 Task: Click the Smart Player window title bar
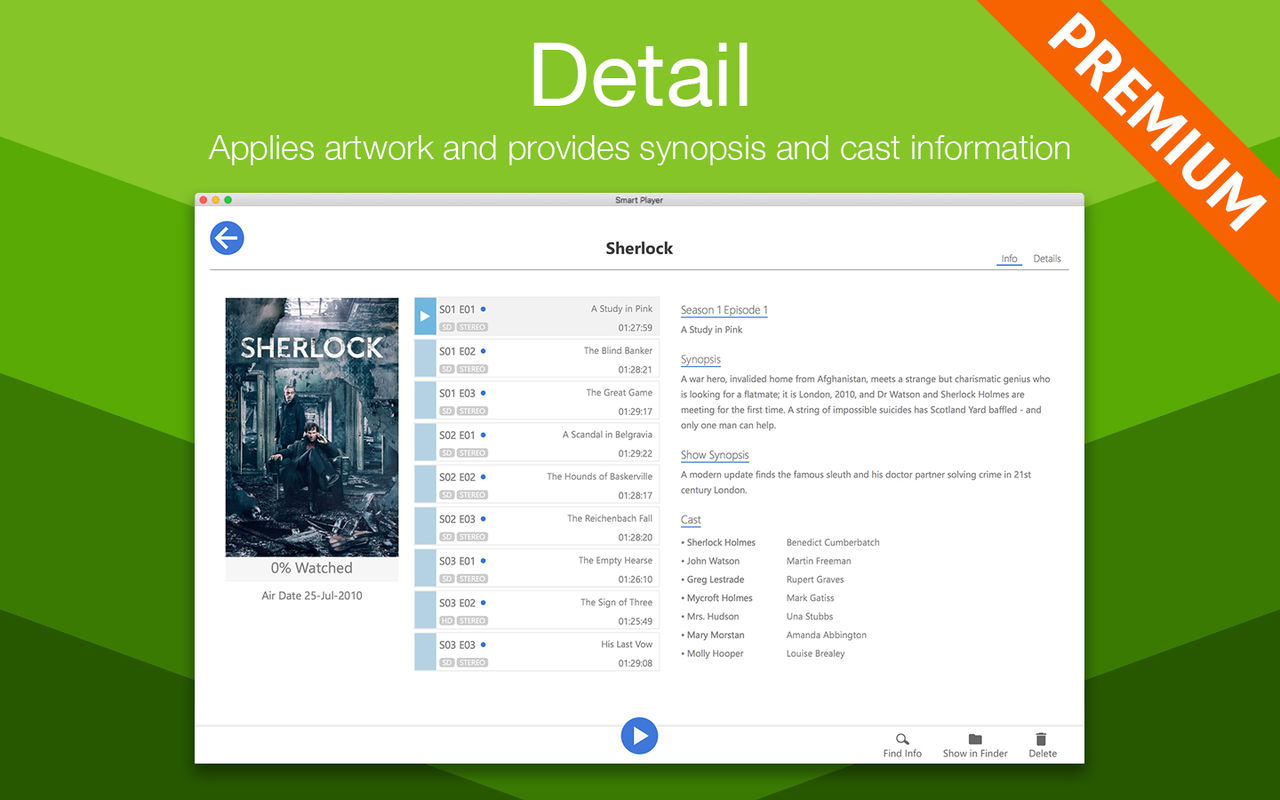(639, 200)
